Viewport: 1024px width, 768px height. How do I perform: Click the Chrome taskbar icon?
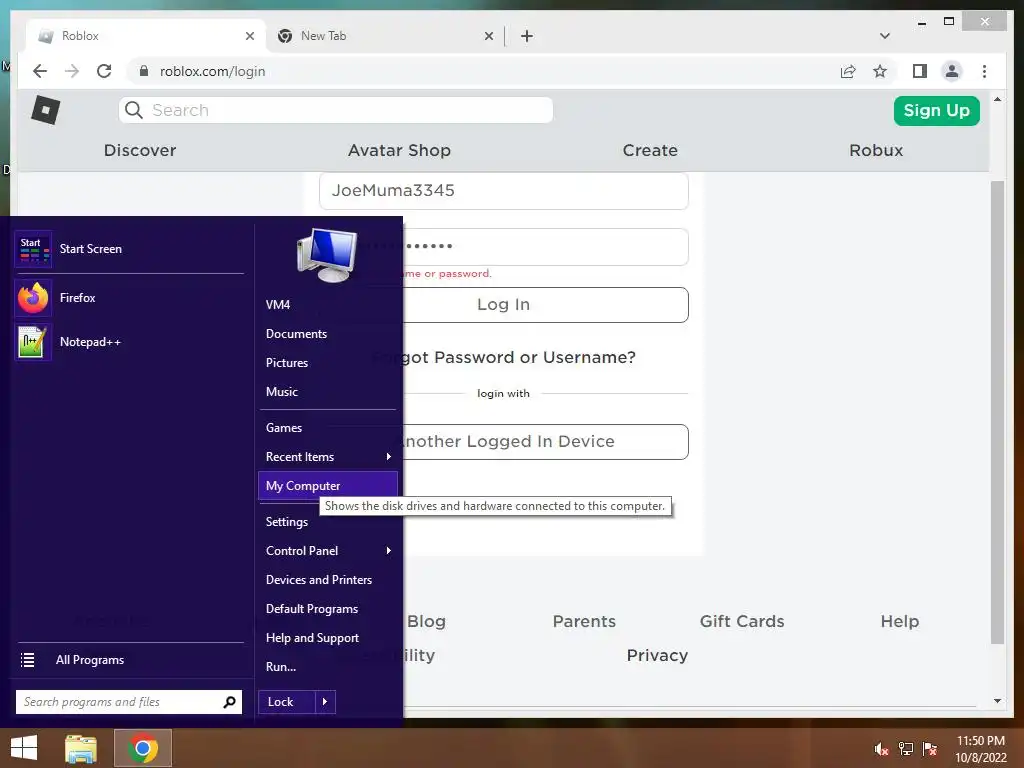[143, 748]
